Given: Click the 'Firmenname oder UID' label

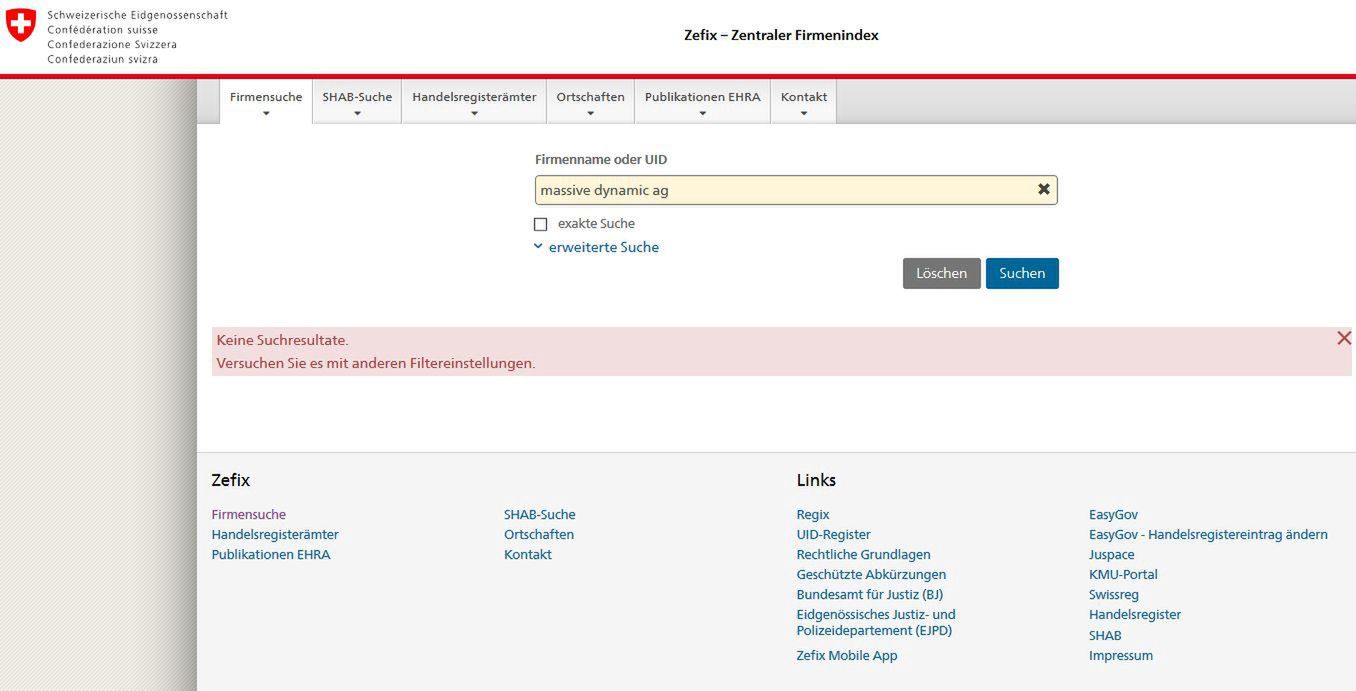Looking at the screenshot, I should [x=601, y=160].
